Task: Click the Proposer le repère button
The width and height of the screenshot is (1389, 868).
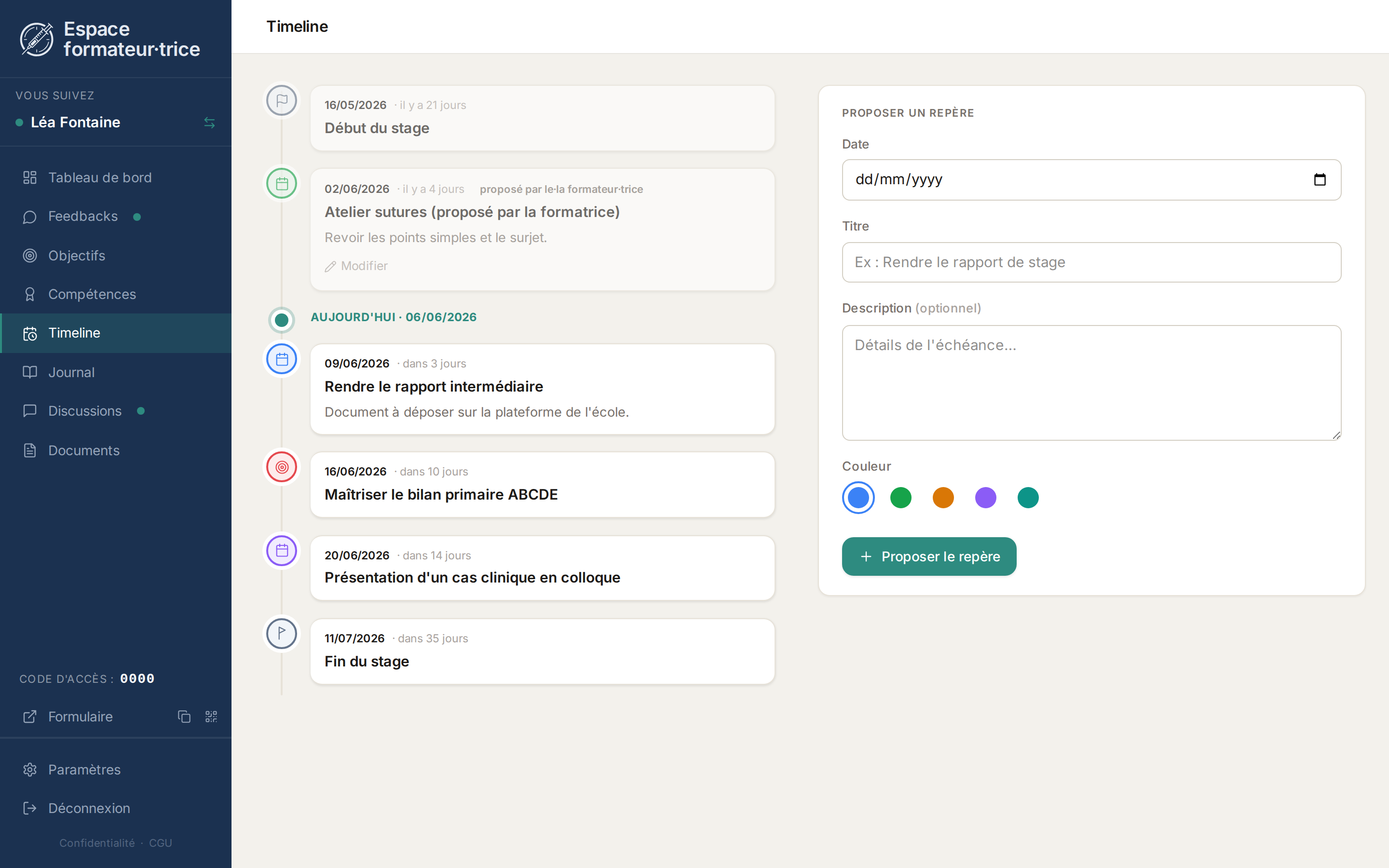Action: pos(929,556)
